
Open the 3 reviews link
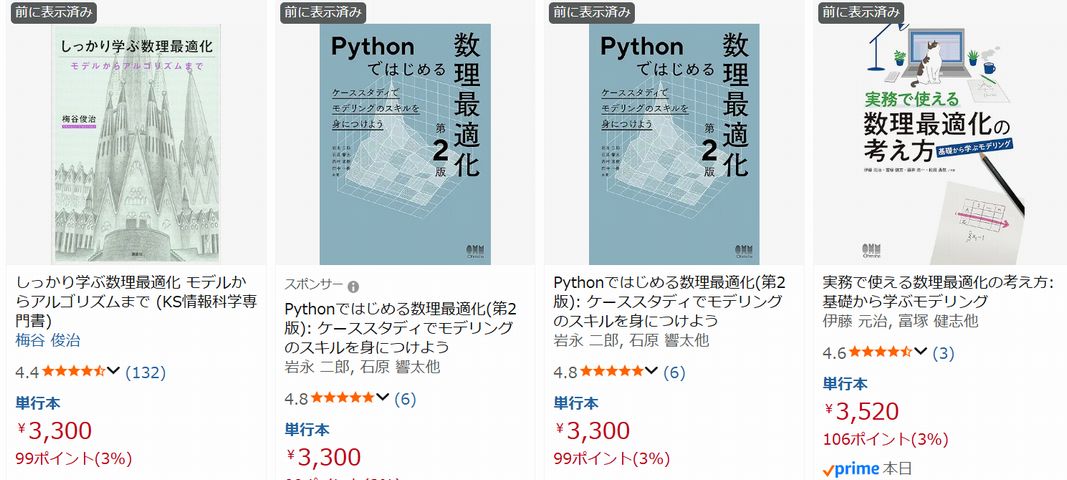click(x=943, y=353)
